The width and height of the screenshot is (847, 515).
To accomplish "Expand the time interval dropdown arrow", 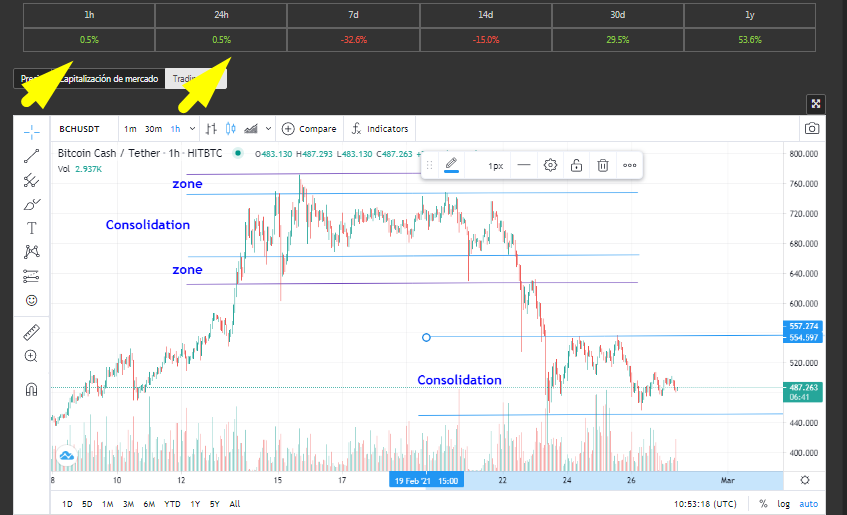I will coord(192,129).
